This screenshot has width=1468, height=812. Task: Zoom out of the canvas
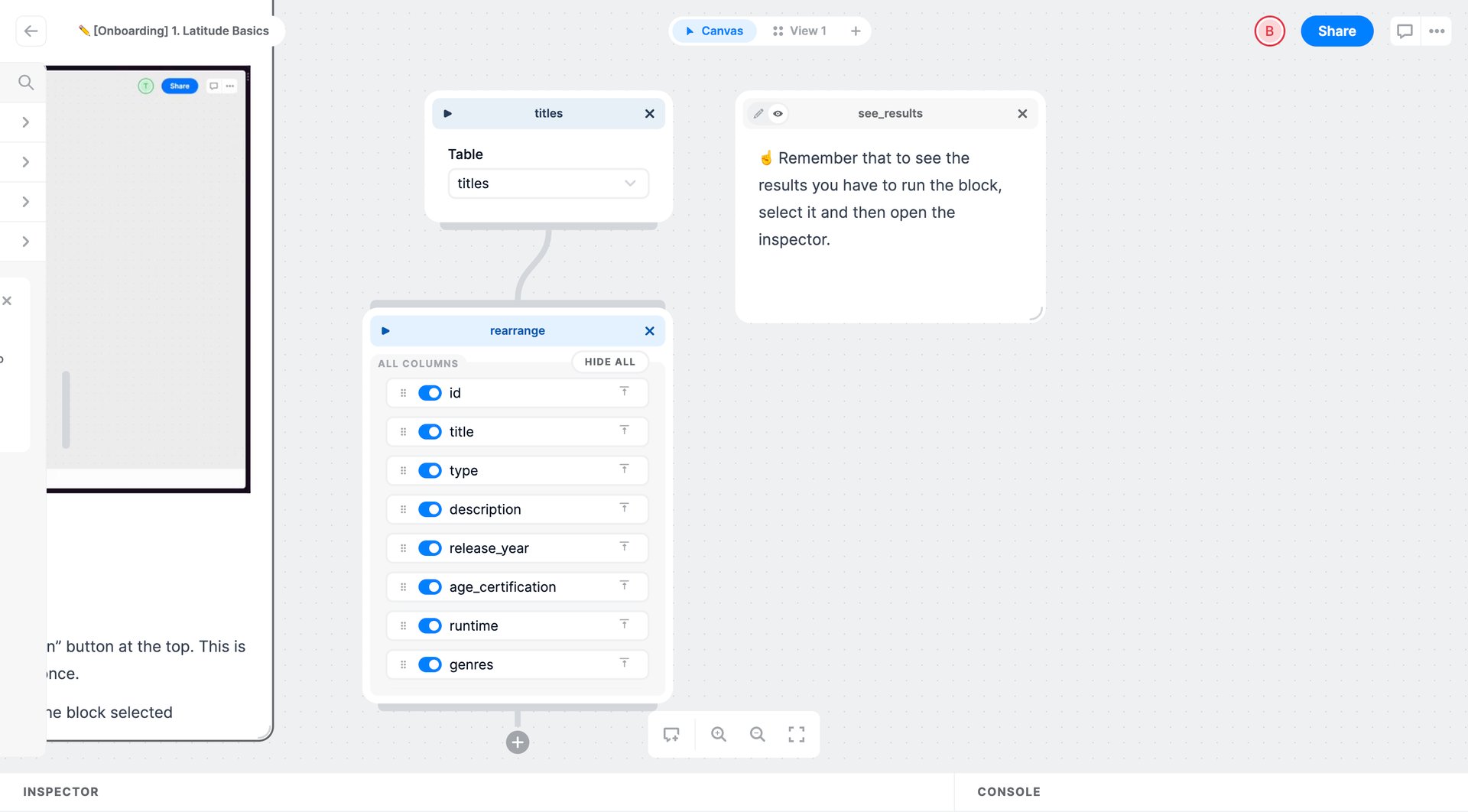[x=757, y=734]
